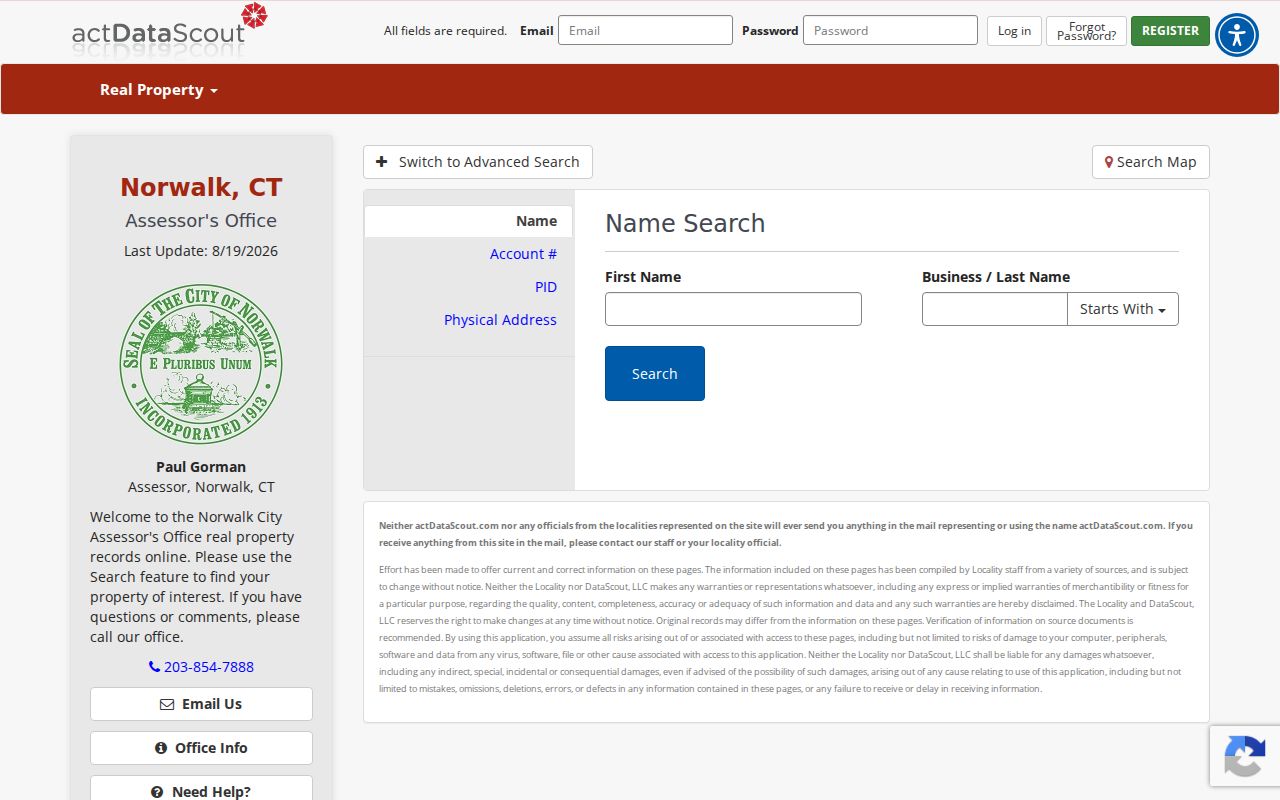Click the Name Search heading
1280x800 pixels.
coord(685,223)
